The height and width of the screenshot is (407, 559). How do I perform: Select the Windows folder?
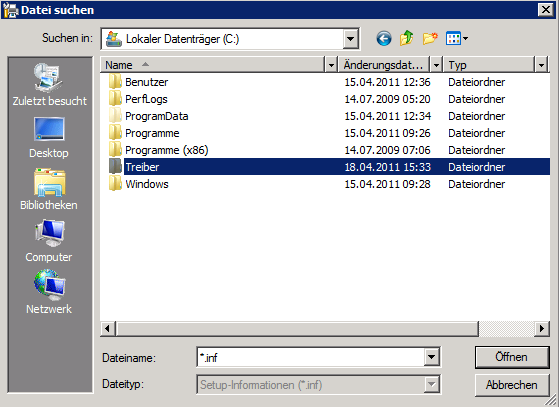[x=147, y=184]
